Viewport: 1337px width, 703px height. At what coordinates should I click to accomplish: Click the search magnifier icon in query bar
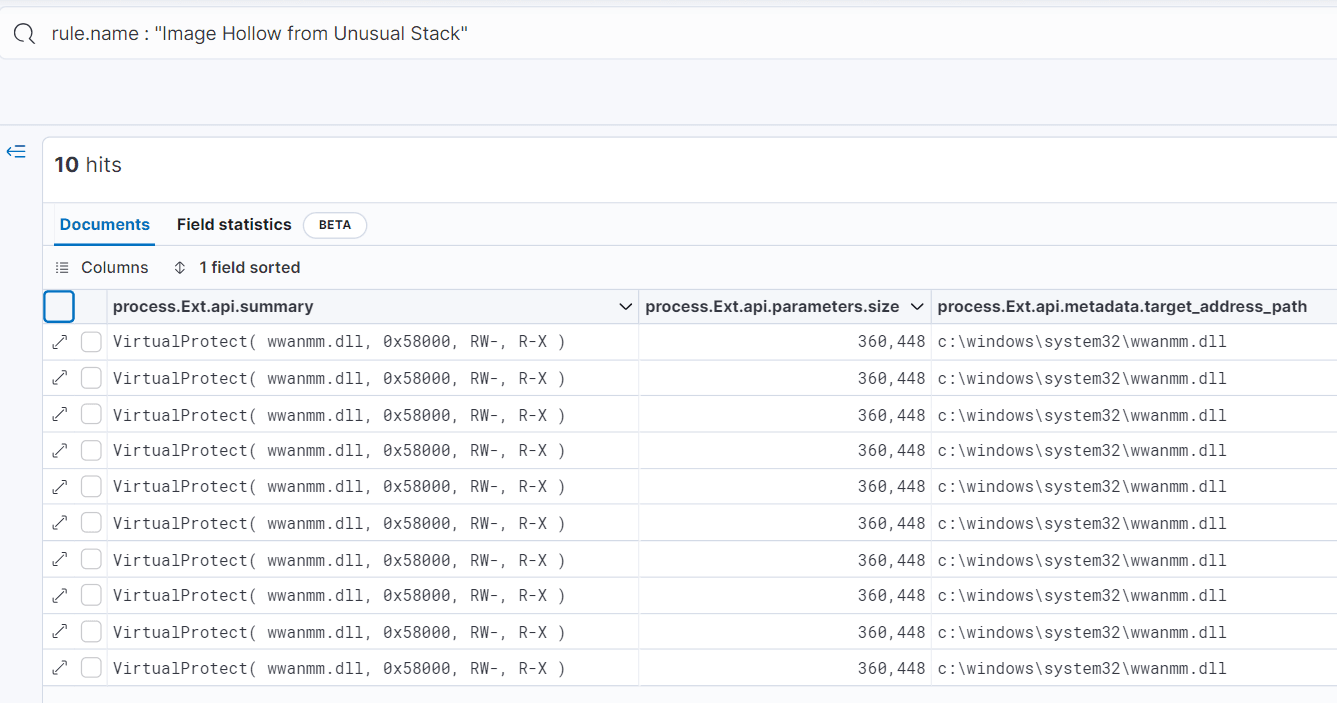(24, 34)
